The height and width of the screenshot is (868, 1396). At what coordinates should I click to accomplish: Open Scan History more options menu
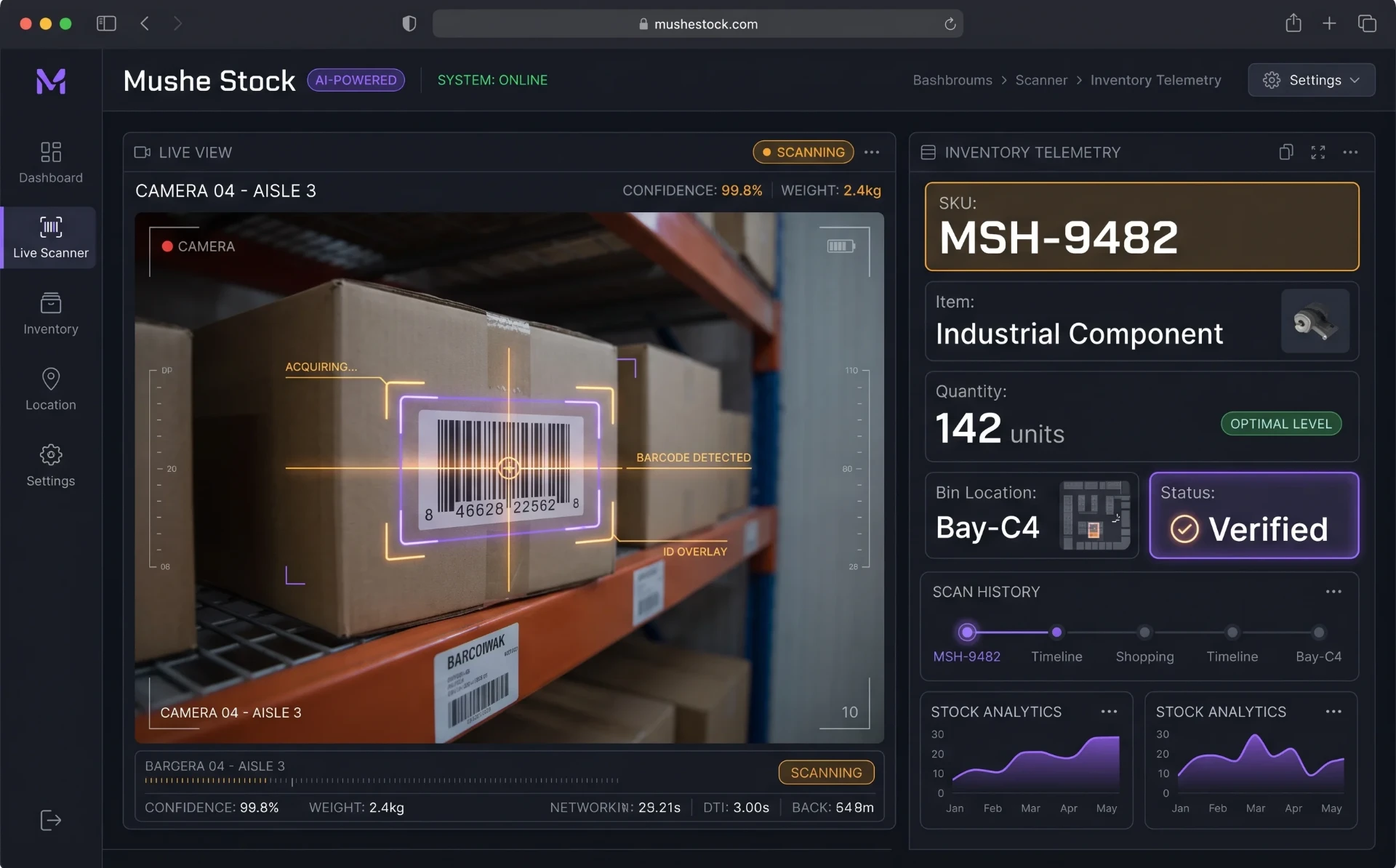1333,592
